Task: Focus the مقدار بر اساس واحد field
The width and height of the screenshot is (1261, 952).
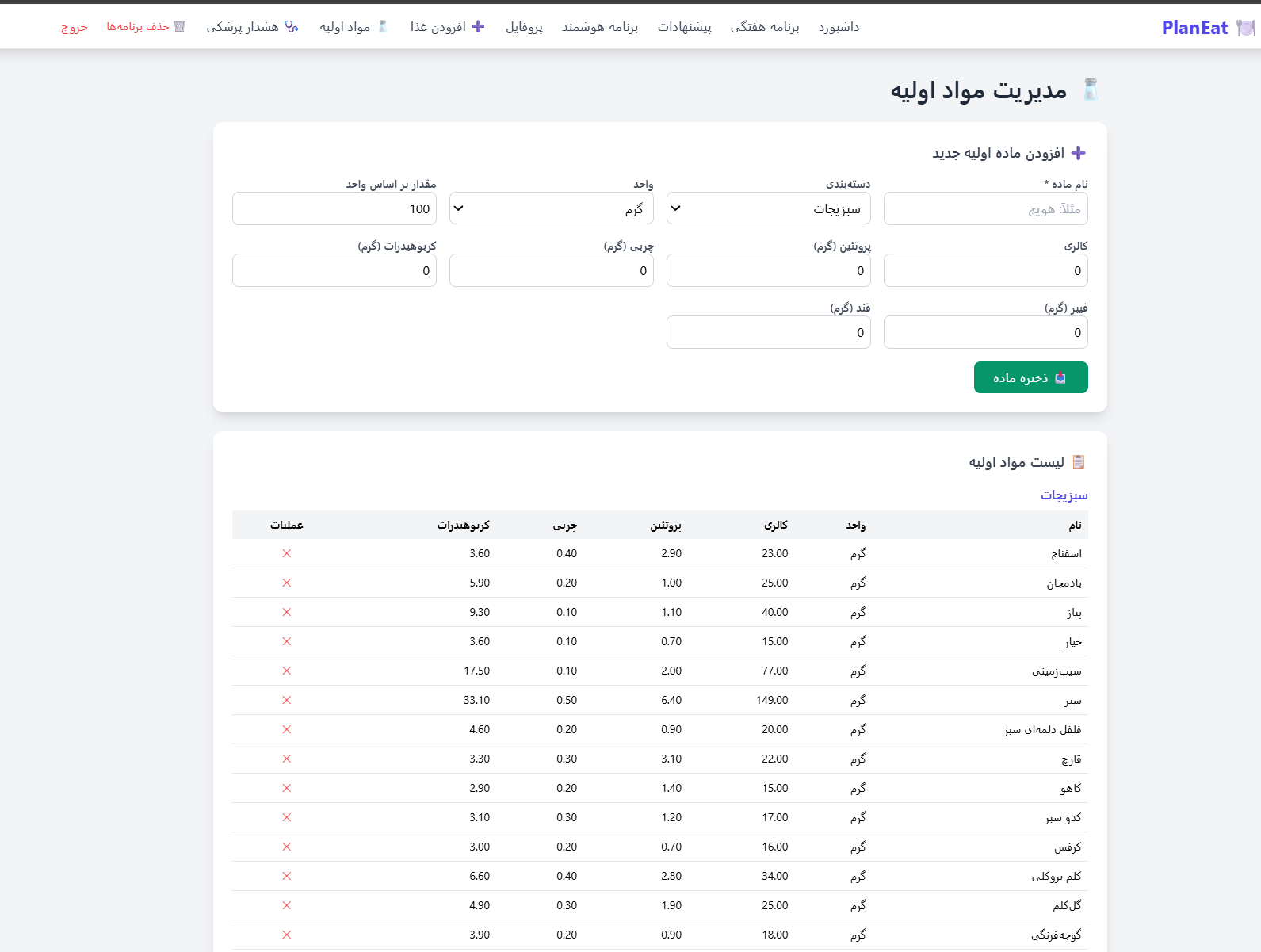Action: tap(334, 208)
